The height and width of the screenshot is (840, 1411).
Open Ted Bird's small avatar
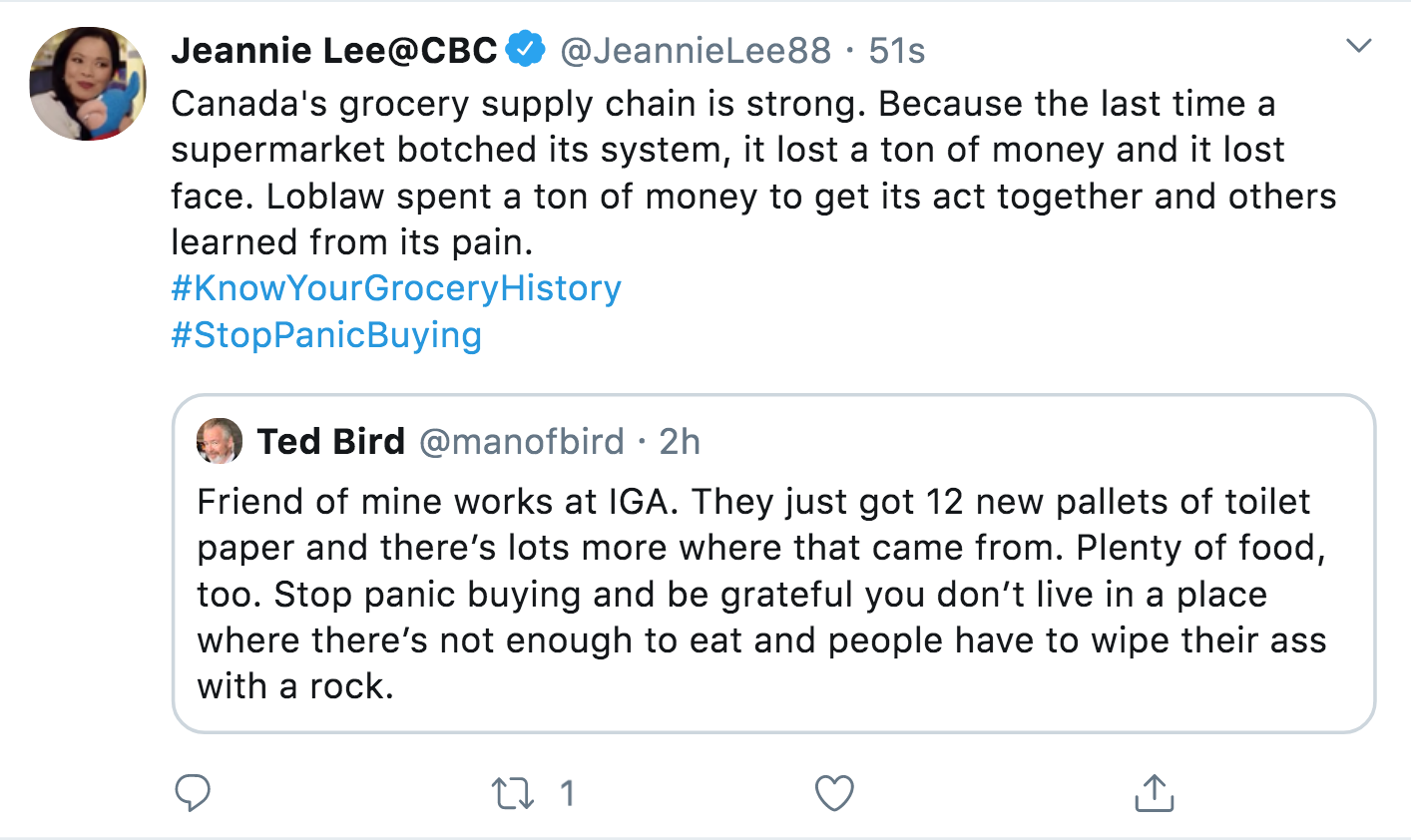click(220, 441)
